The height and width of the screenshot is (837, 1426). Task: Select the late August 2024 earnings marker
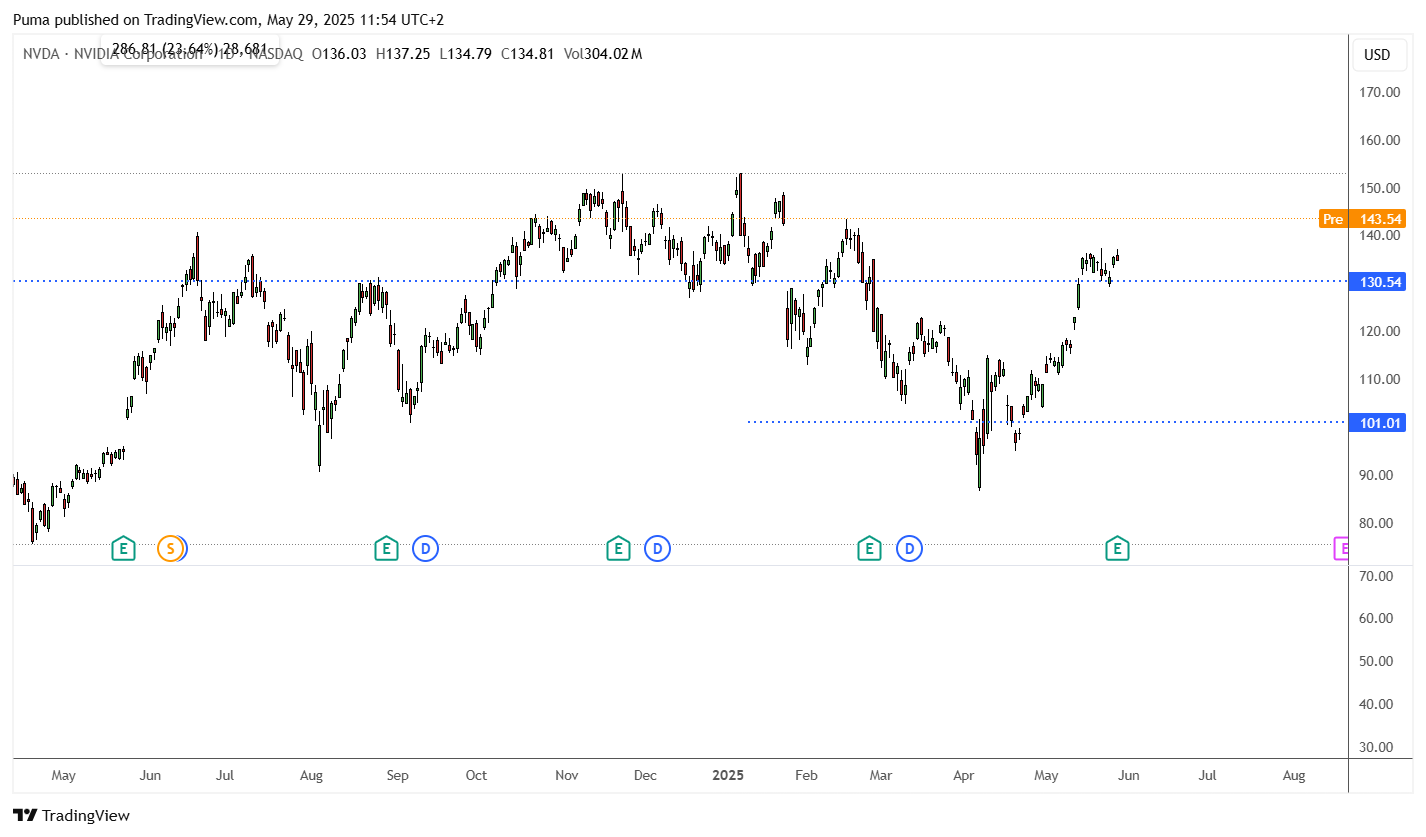(386, 548)
